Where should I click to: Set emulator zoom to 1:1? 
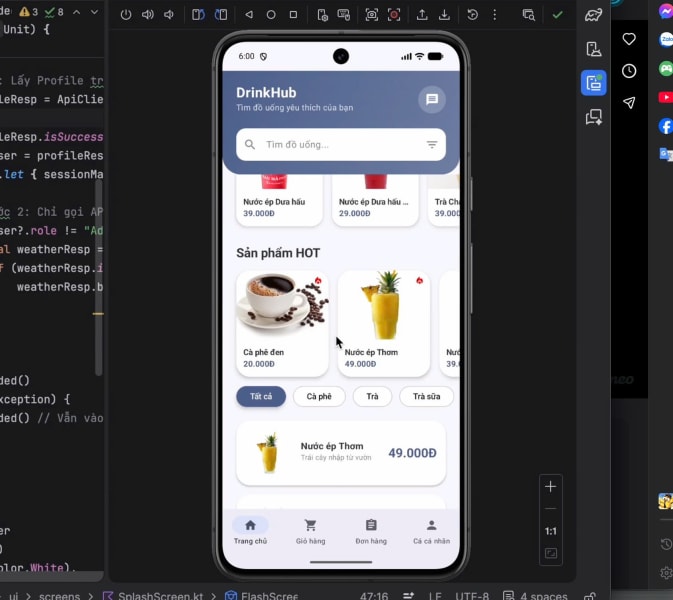coord(550,531)
